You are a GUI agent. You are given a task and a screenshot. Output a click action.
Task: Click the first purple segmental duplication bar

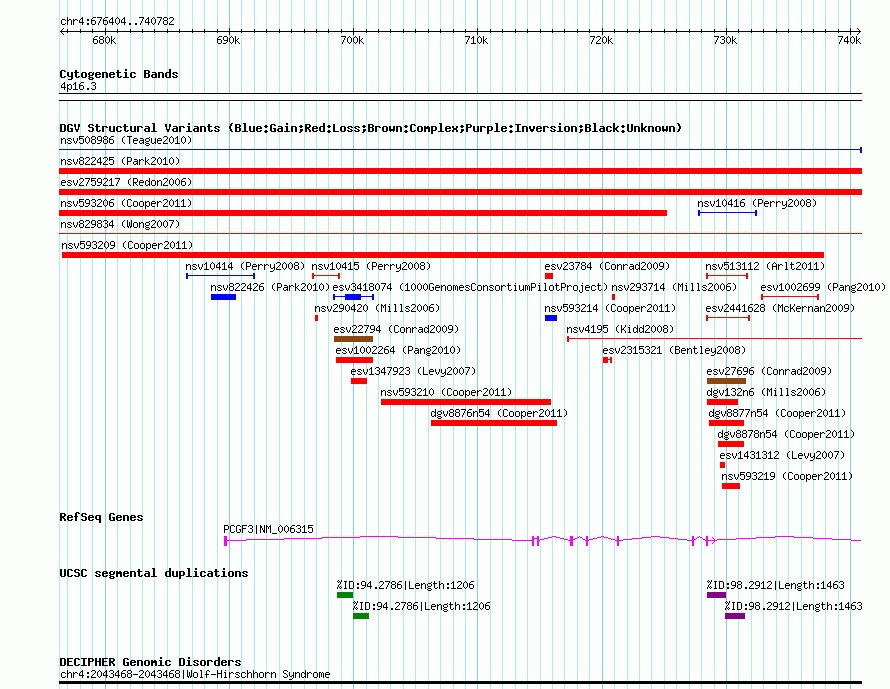[x=716, y=595]
